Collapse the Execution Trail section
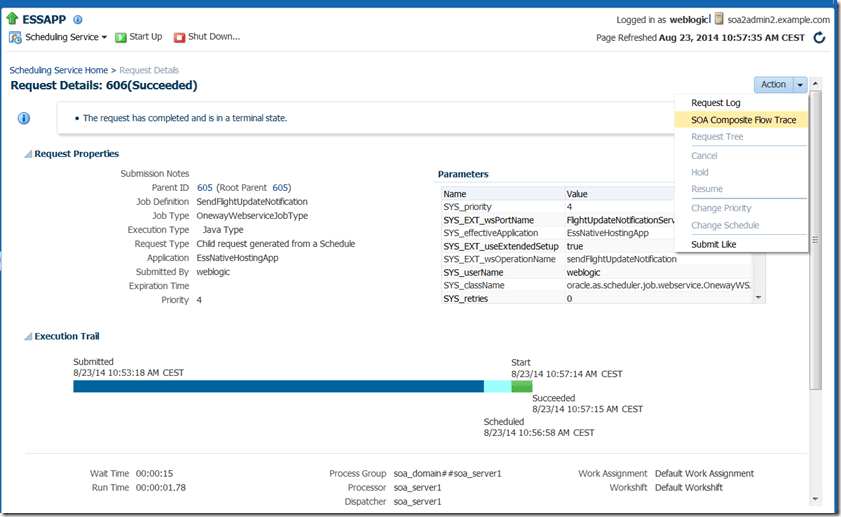This screenshot has height=517, width=841. 28,337
